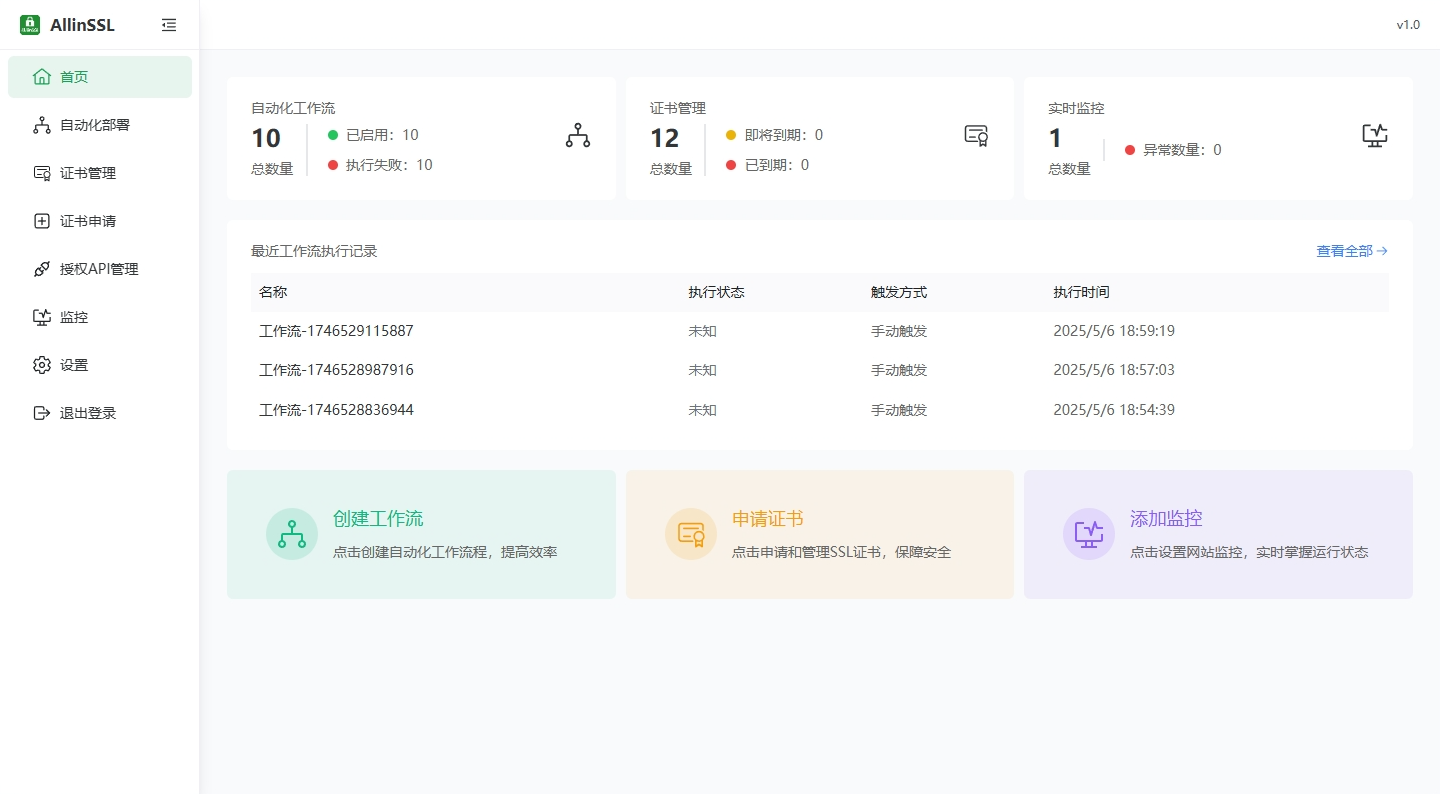Click the green 创建工作流 circle icon
The height and width of the screenshot is (794, 1440).
(x=291, y=533)
